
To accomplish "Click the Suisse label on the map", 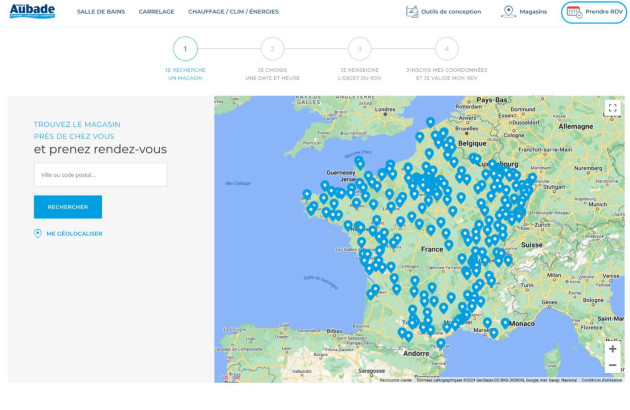I will pyautogui.click(x=532, y=245).
